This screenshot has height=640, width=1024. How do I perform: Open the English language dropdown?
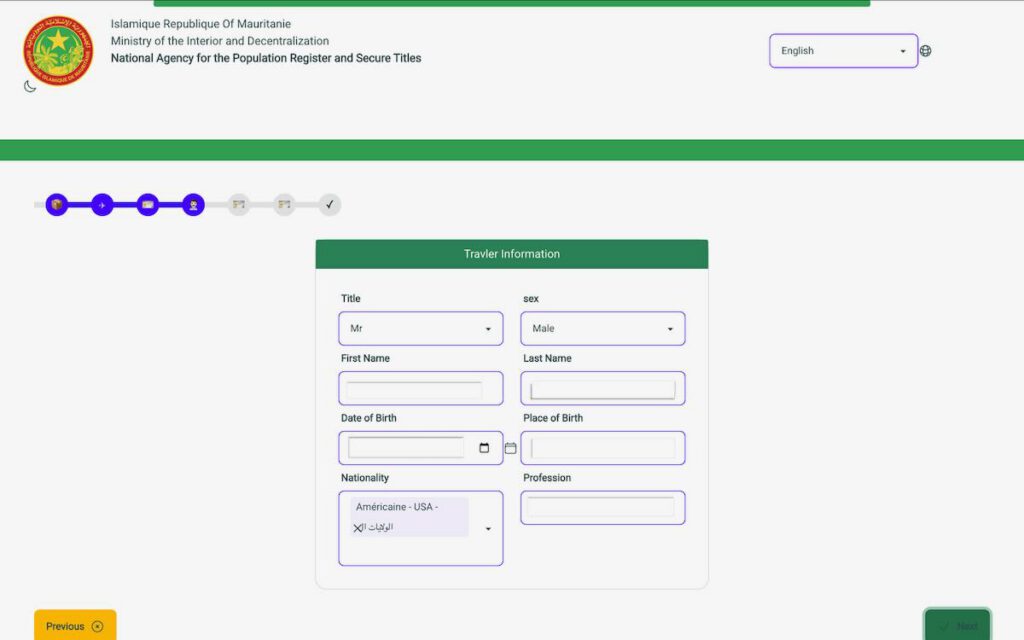(x=843, y=51)
